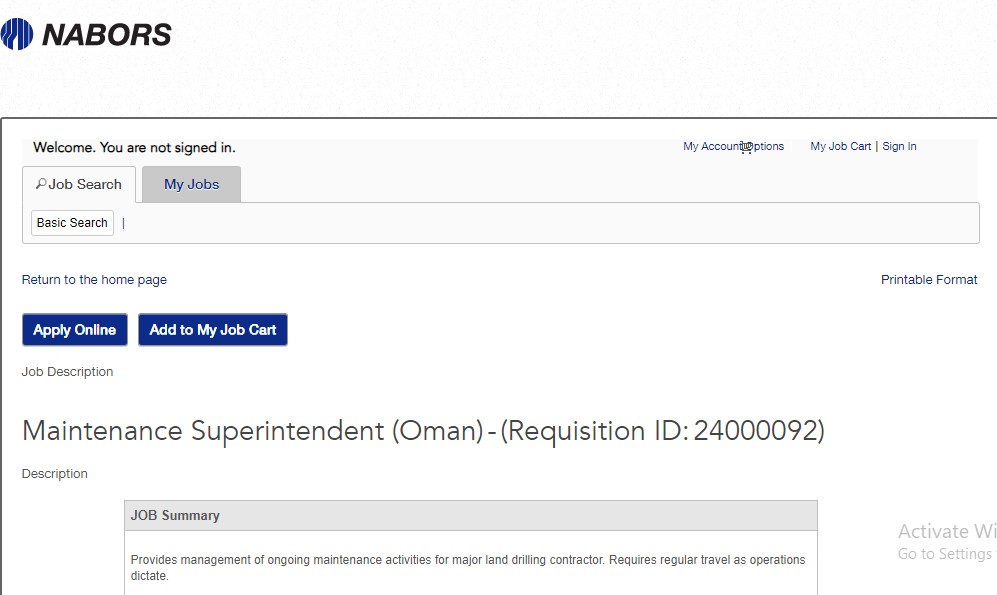Click the NABORS wordmark text
Viewport: 997px width, 595px height.
[x=107, y=34]
